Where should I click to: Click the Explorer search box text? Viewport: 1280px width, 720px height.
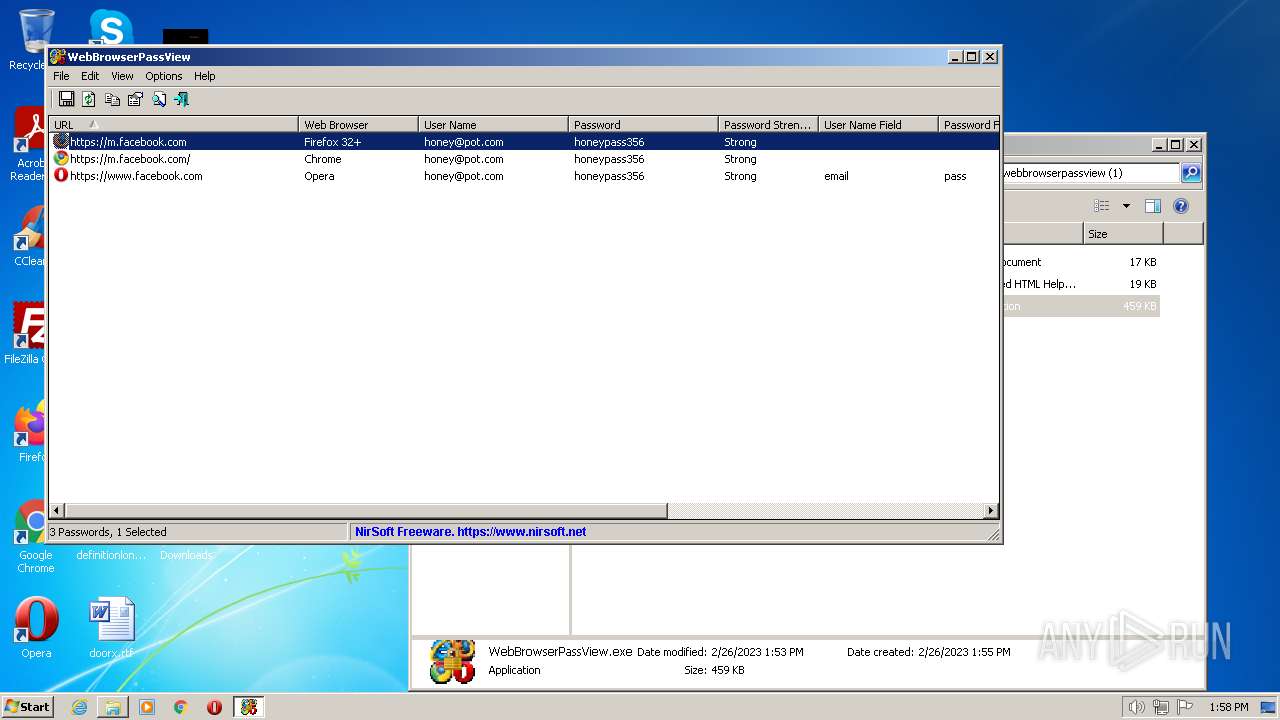coord(1062,173)
